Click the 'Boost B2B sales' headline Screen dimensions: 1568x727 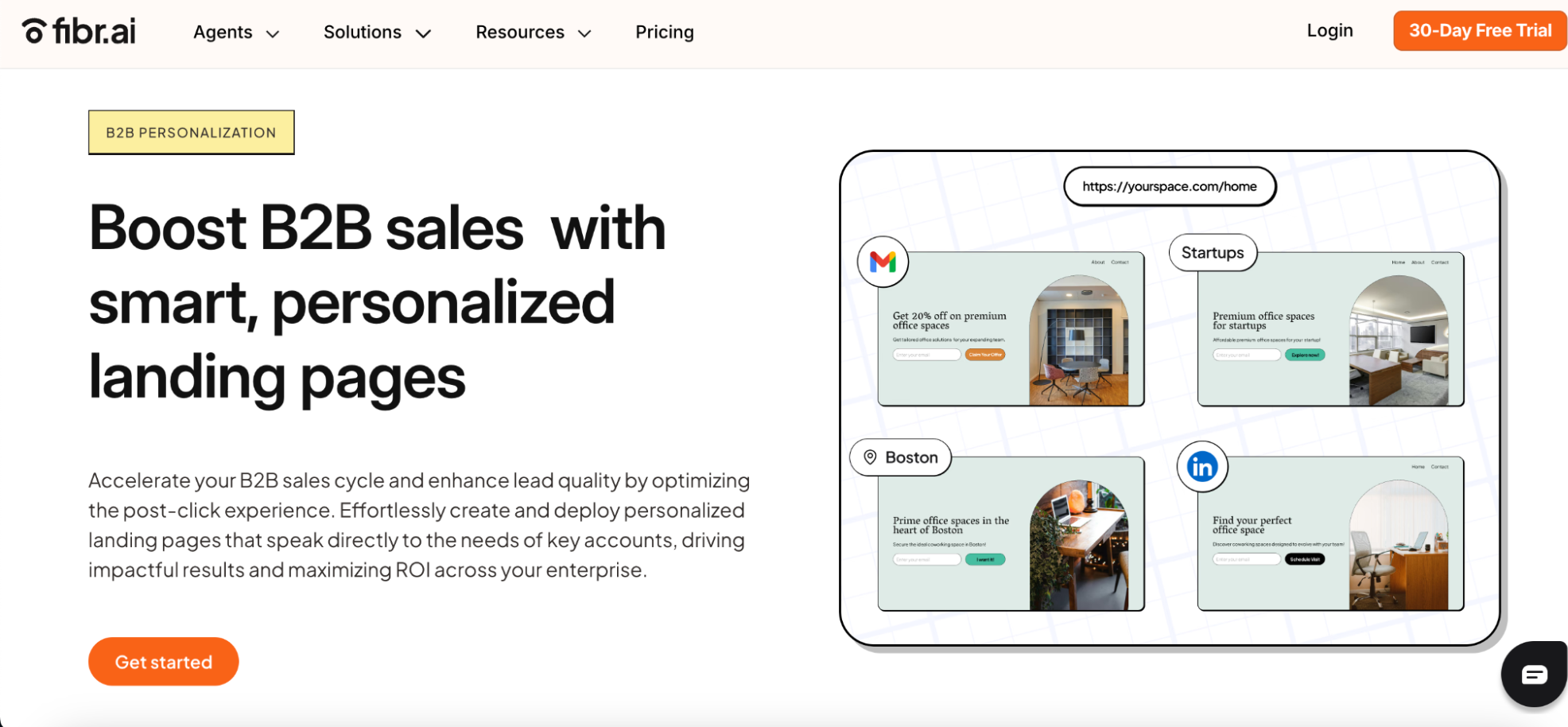(378, 302)
